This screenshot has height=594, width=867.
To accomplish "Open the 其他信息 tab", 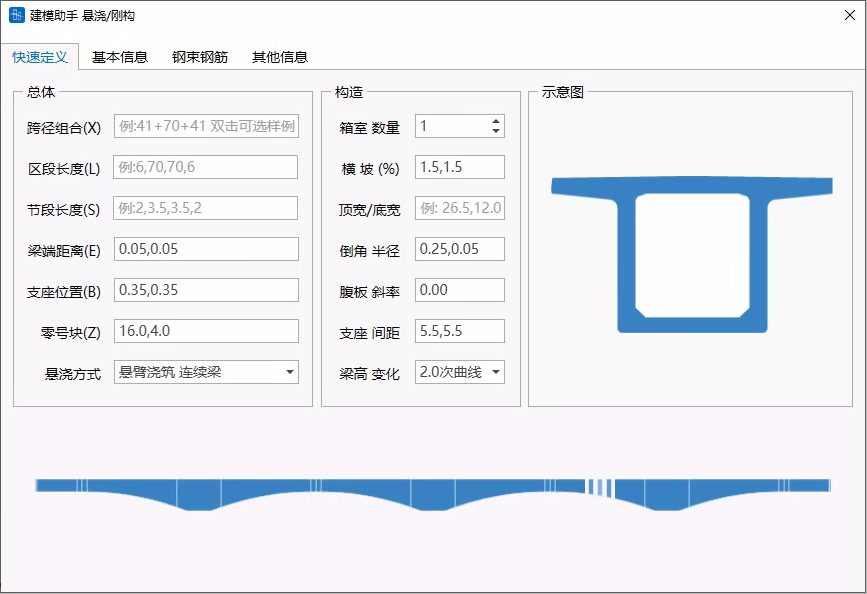I will pos(280,57).
